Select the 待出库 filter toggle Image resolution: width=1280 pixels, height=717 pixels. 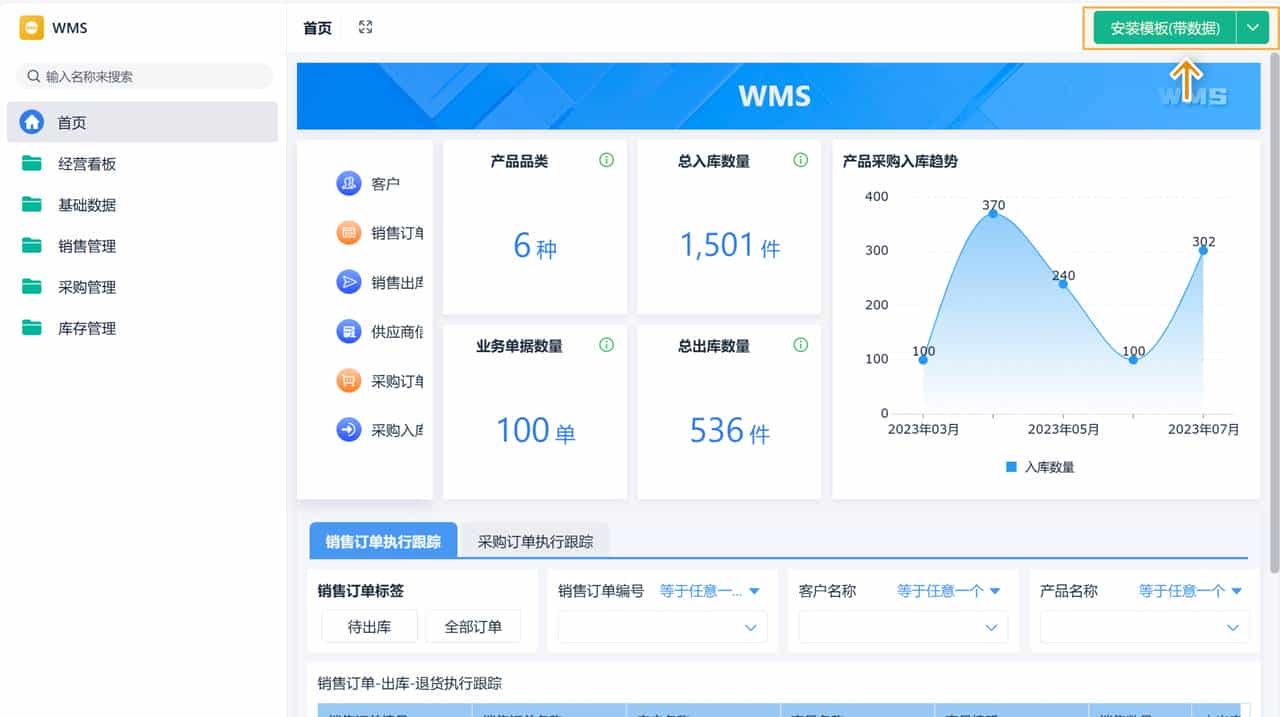(368, 626)
